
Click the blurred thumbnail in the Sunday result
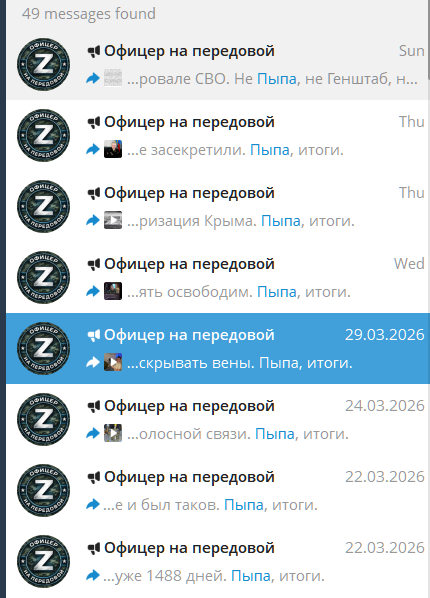click(113, 78)
